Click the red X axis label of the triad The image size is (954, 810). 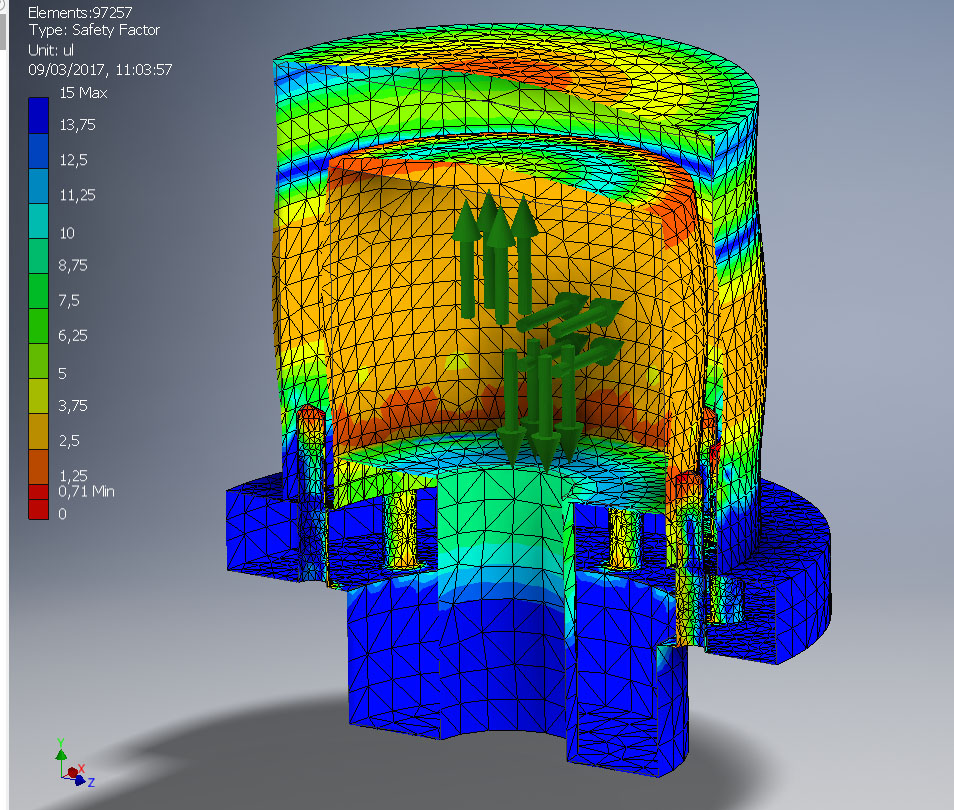[81, 768]
